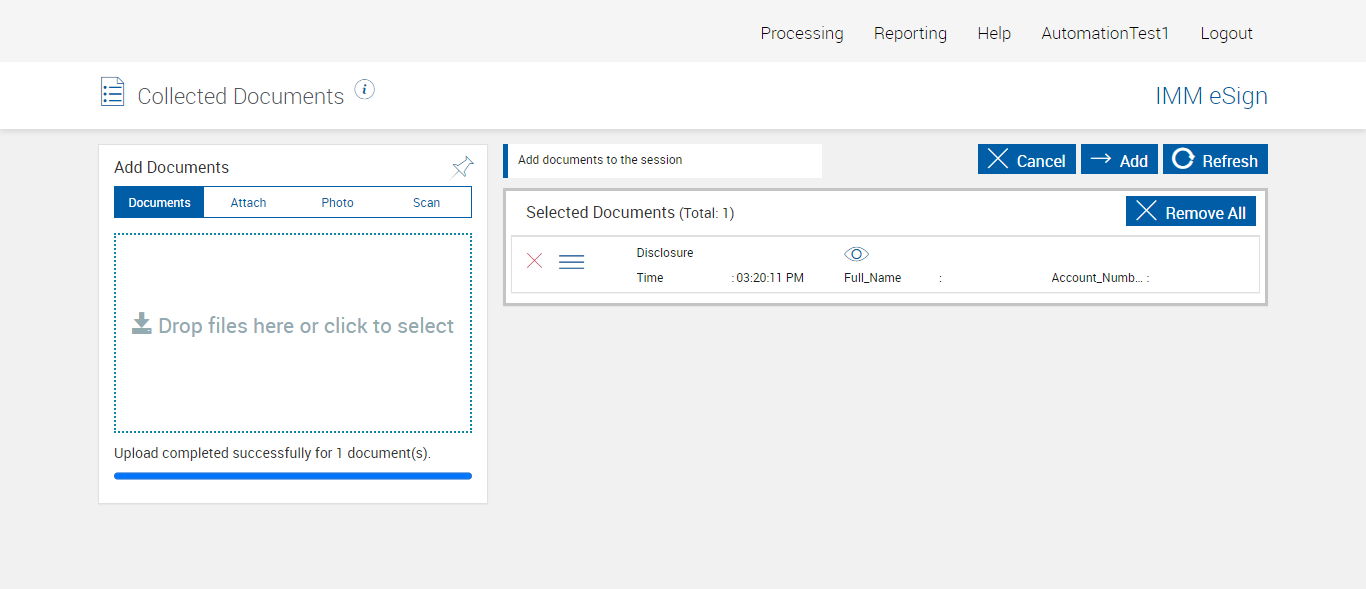Switch to the Attach tab
Screen dimensions: 1366x589
coord(248,202)
